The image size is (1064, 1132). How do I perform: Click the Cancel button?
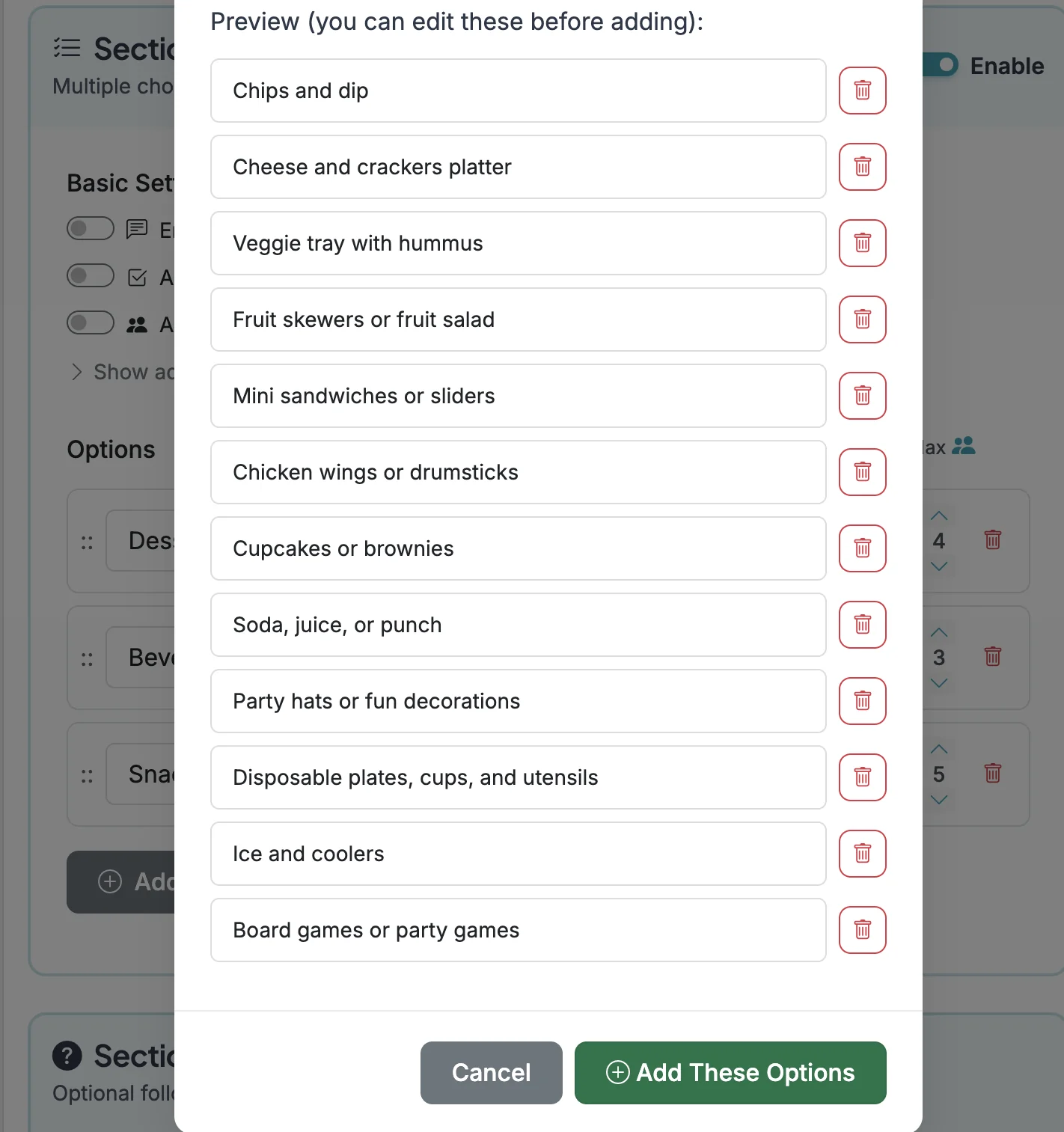491,1072
